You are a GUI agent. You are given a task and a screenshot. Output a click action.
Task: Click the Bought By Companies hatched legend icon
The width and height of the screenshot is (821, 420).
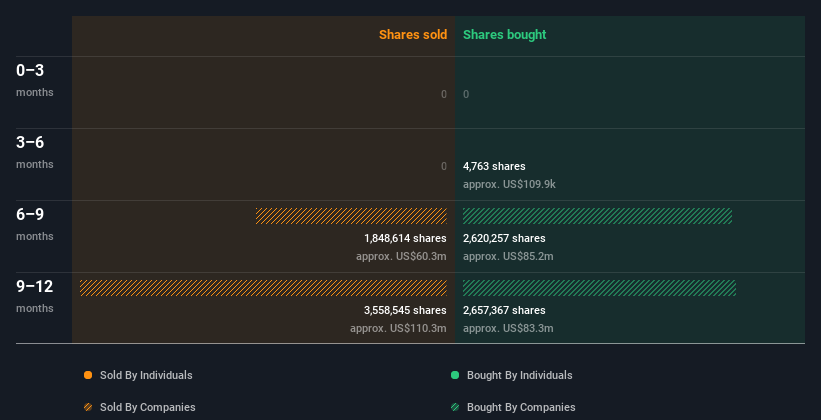coord(455,407)
